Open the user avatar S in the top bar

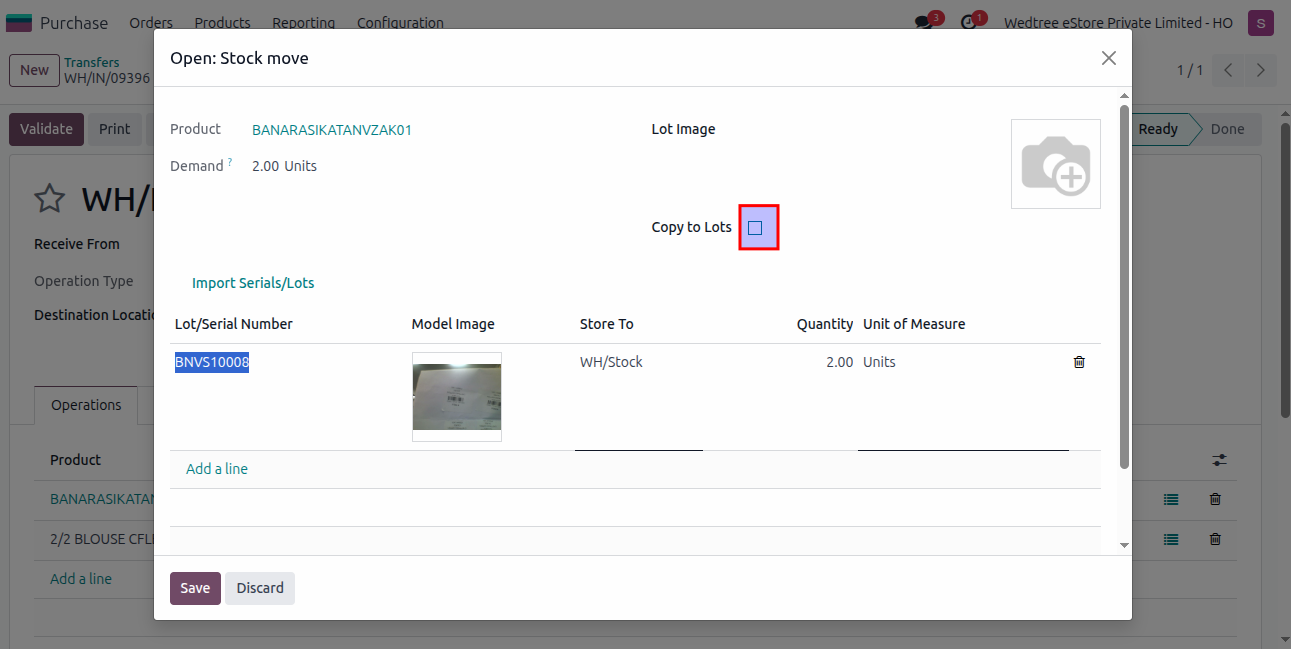[x=1259, y=22]
